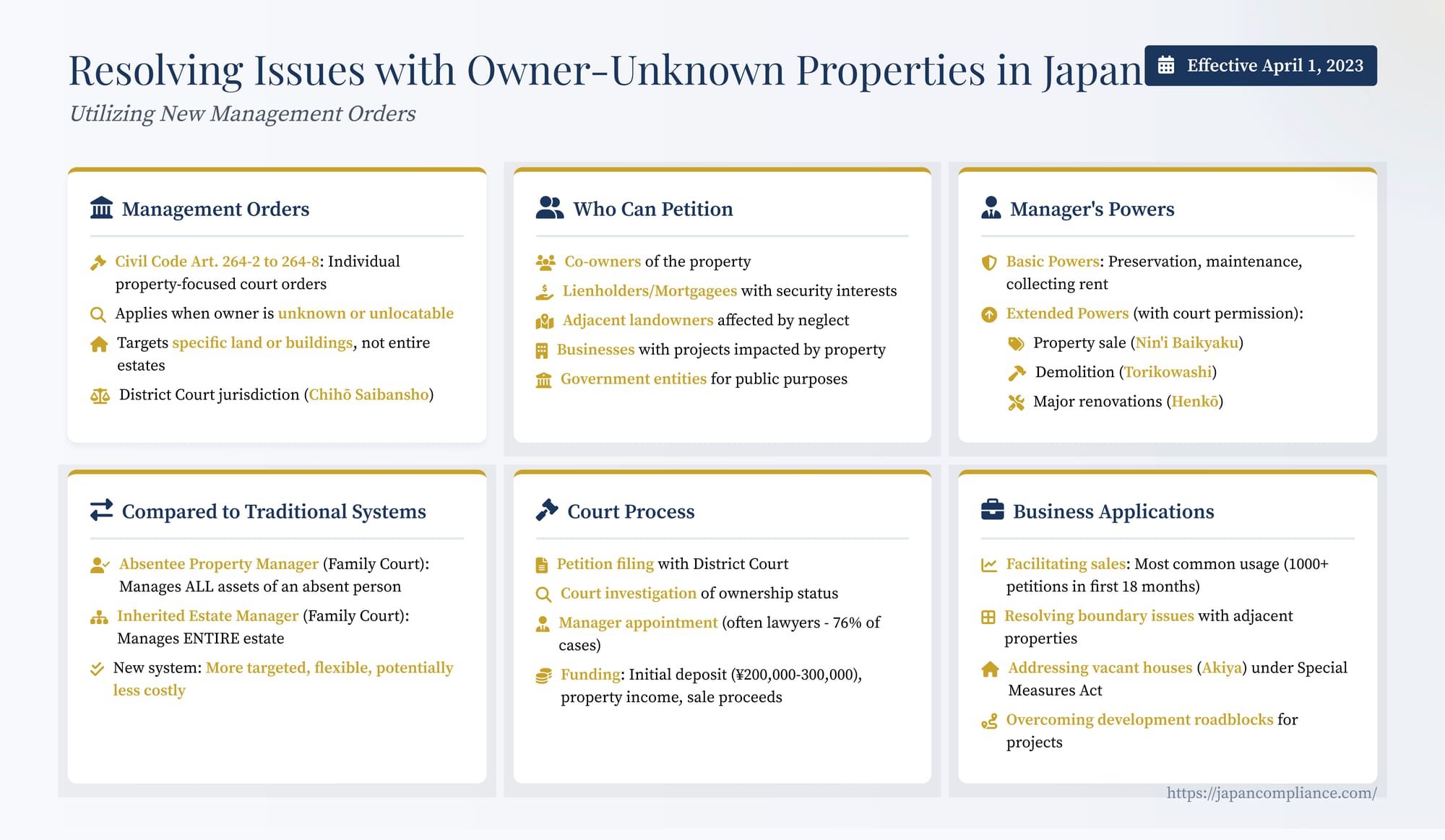Click the briefcase icon beside Business Applications
1445x840 pixels.
coord(993,510)
